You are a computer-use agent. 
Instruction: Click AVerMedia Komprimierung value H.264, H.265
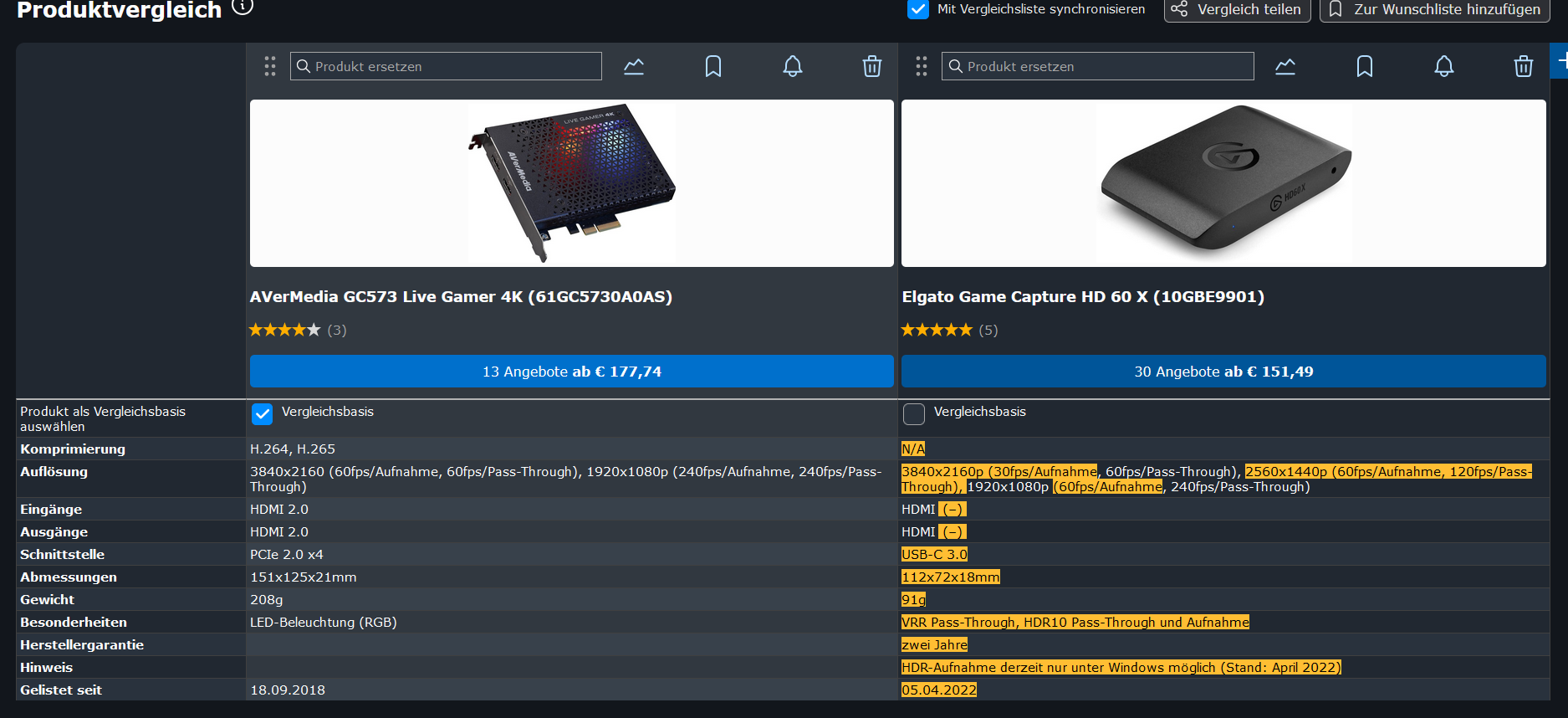tap(293, 449)
